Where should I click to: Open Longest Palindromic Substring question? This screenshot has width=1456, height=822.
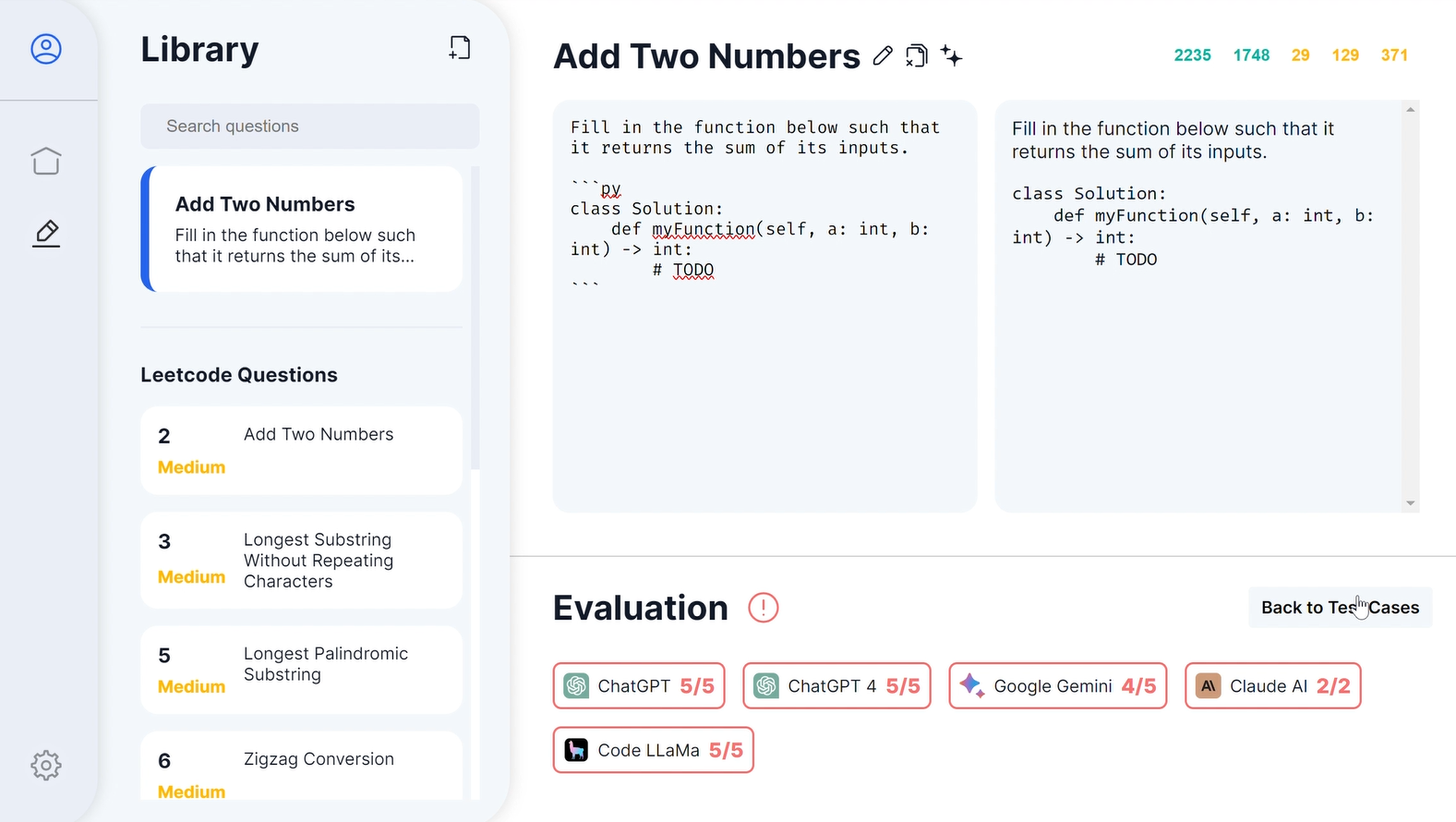pos(302,670)
